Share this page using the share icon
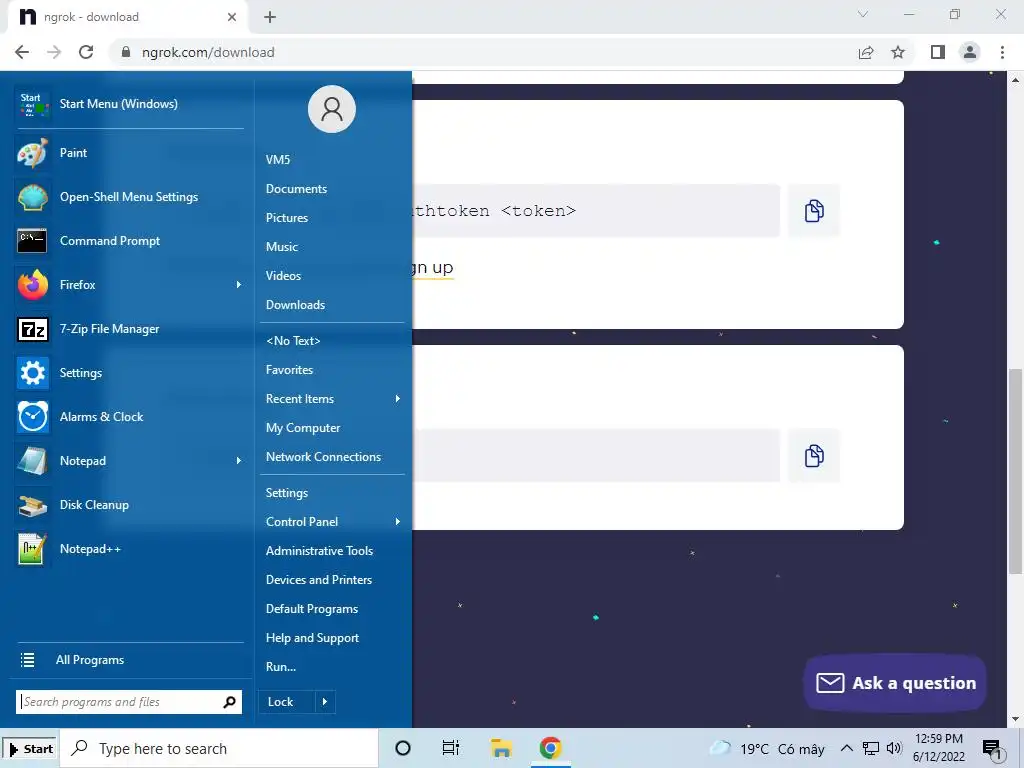The width and height of the screenshot is (1024, 768). pyautogui.click(x=866, y=52)
